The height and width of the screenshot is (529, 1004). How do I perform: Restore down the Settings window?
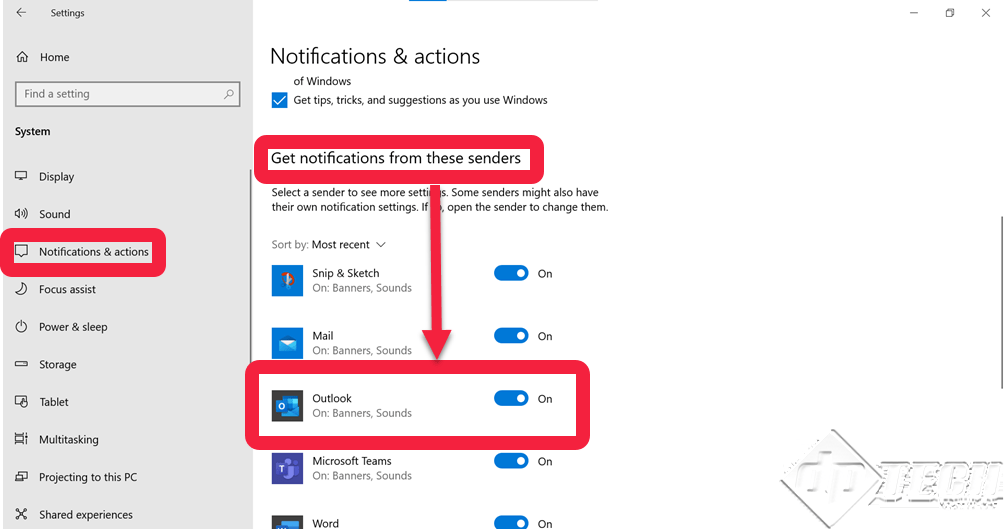950,13
